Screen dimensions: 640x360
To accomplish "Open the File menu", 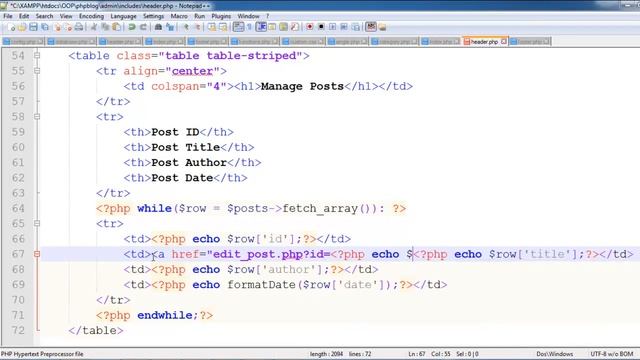I will point(8,16).
